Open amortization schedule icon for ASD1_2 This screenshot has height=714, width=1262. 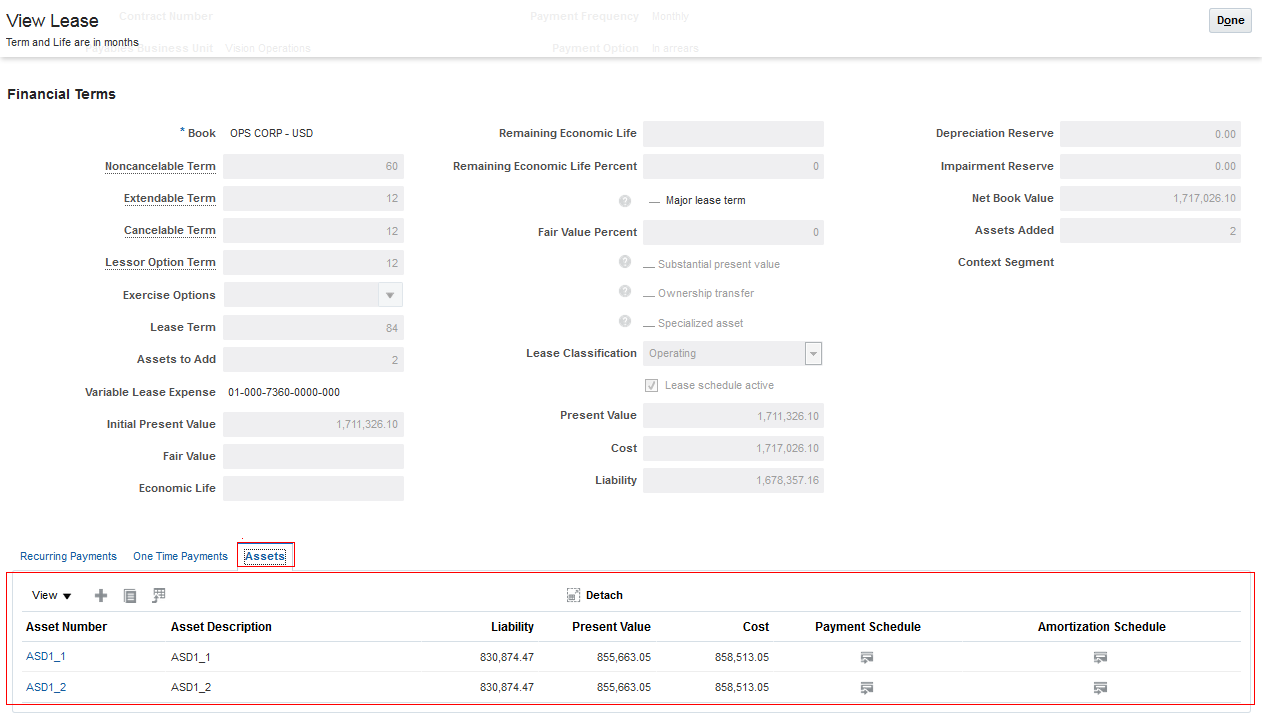click(x=1100, y=688)
